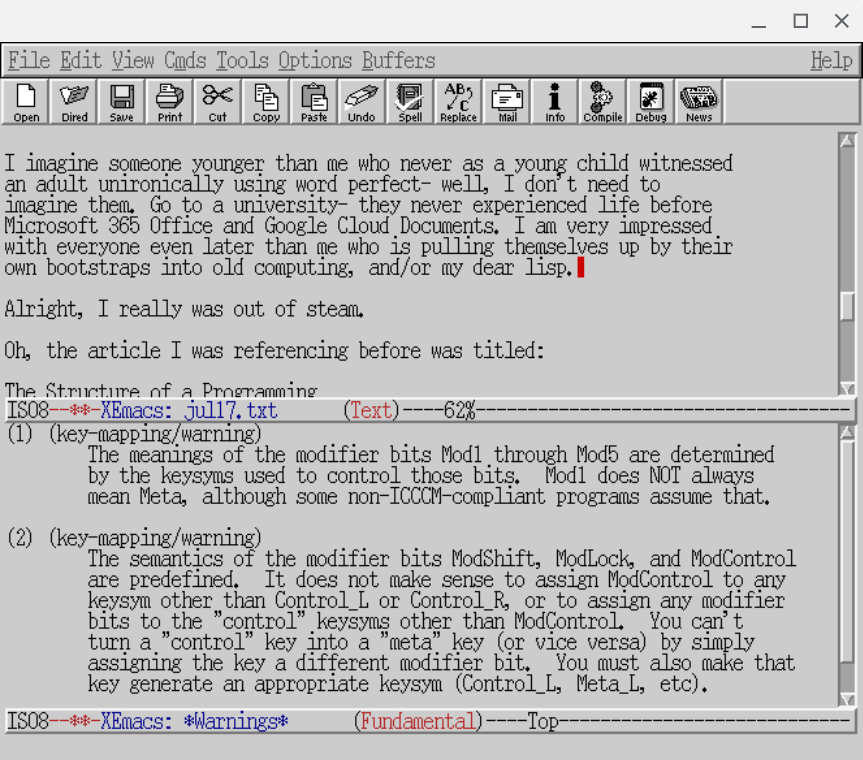Click the Warnings pane scrollbar up arrow
The height and width of the screenshot is (760, 863).
[x=848, y=432]
